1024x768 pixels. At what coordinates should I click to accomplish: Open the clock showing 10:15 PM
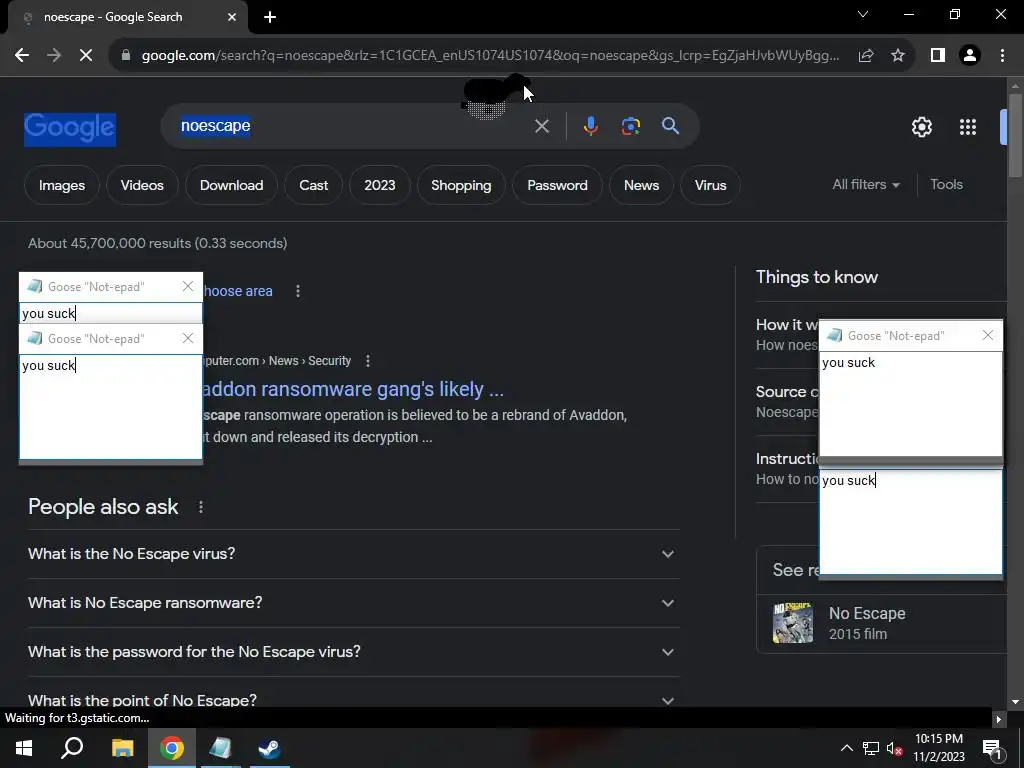pos(939,748)
